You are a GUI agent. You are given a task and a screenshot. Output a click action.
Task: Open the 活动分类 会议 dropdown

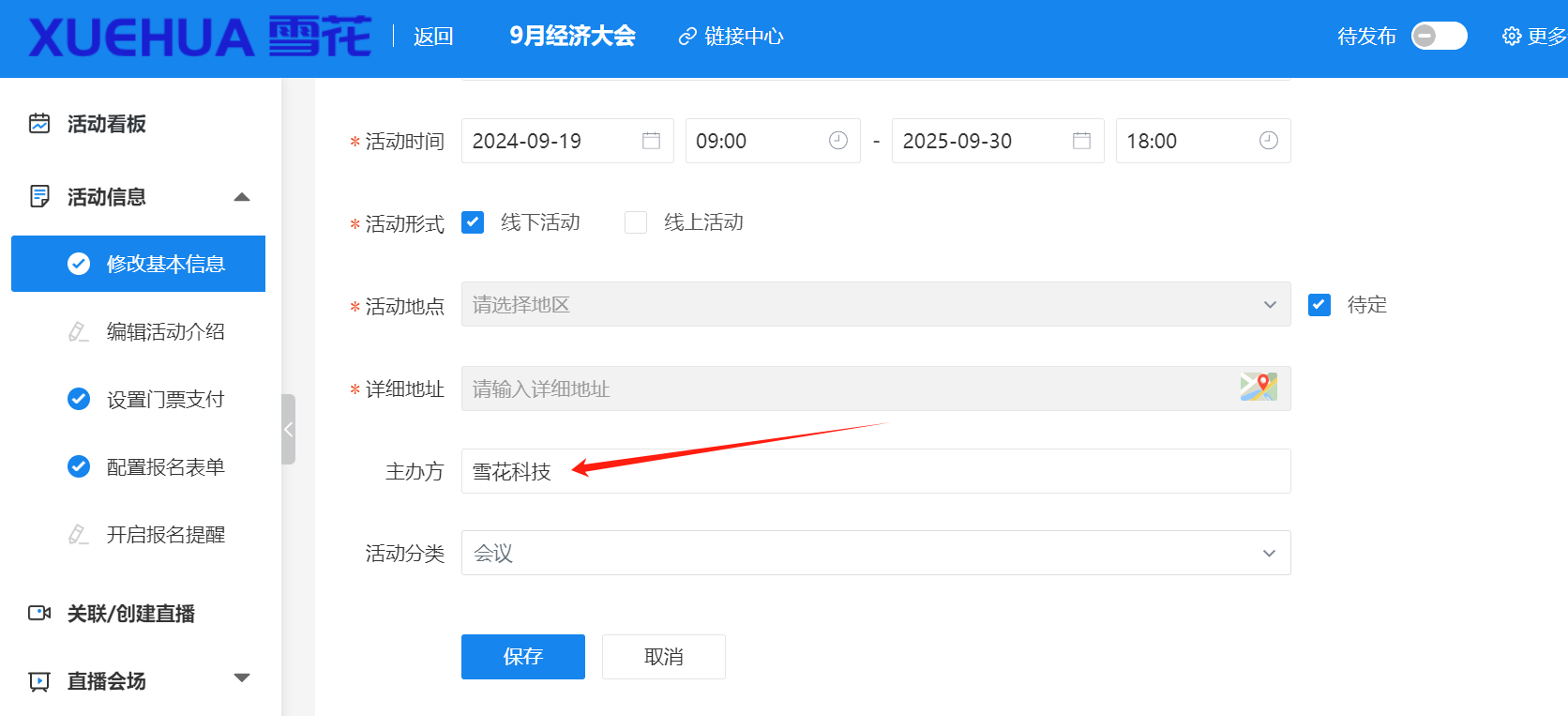point(876,553)
